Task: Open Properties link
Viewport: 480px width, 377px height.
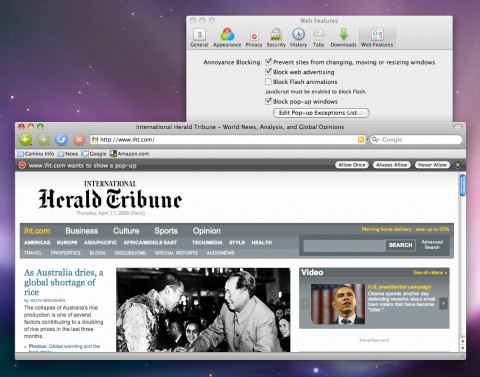Action: [x=66, y=253]
